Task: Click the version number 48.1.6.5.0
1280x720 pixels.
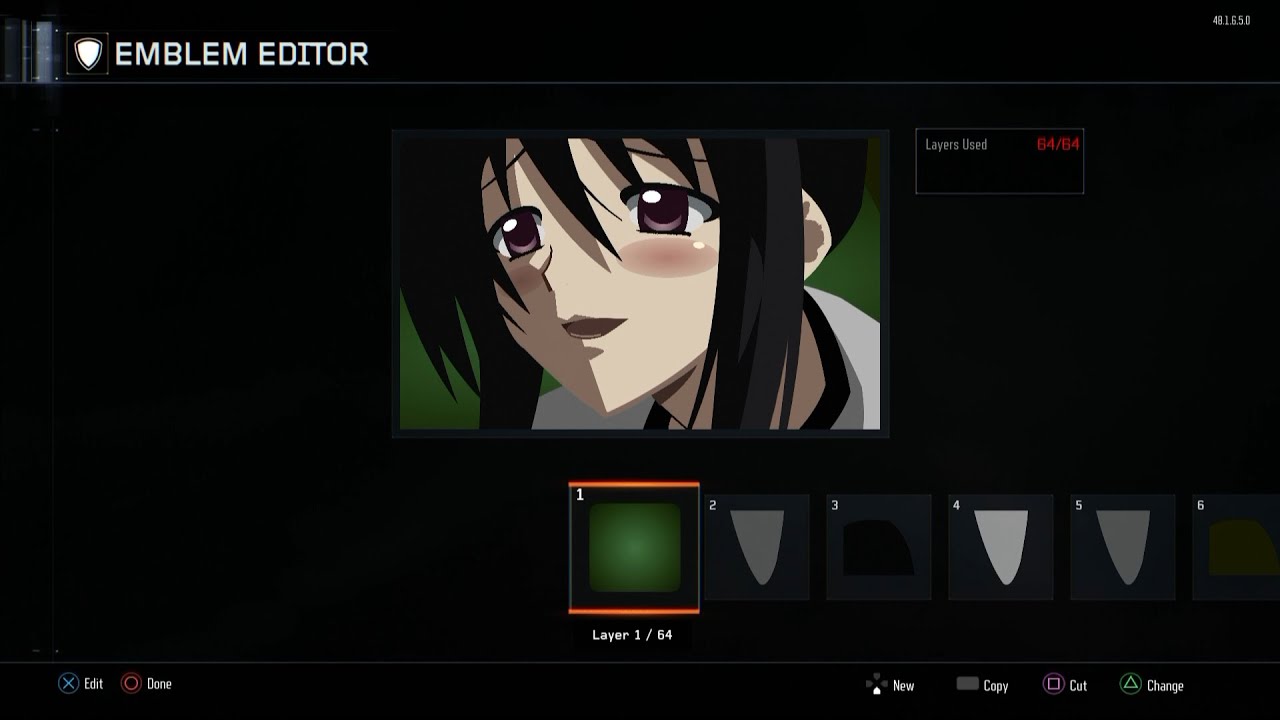Action: pyautogui.click(x=1231, y=21)
